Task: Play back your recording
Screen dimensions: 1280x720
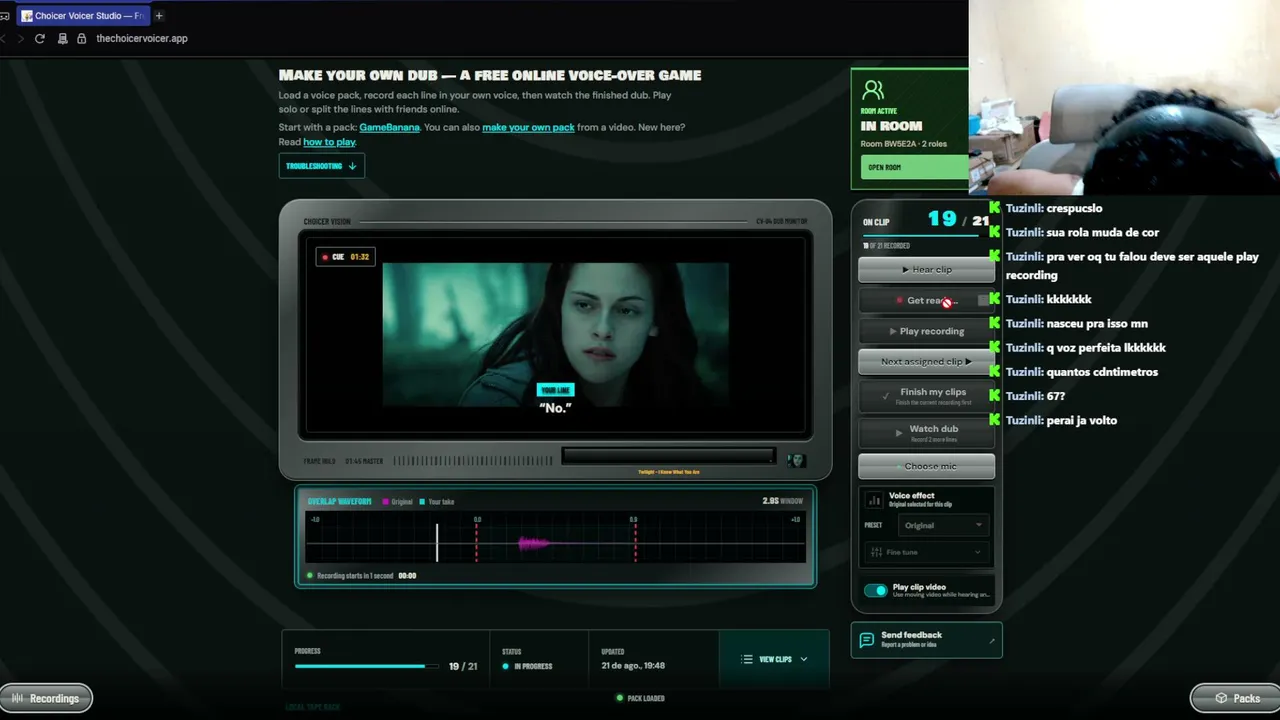Action: coord(926,331)
